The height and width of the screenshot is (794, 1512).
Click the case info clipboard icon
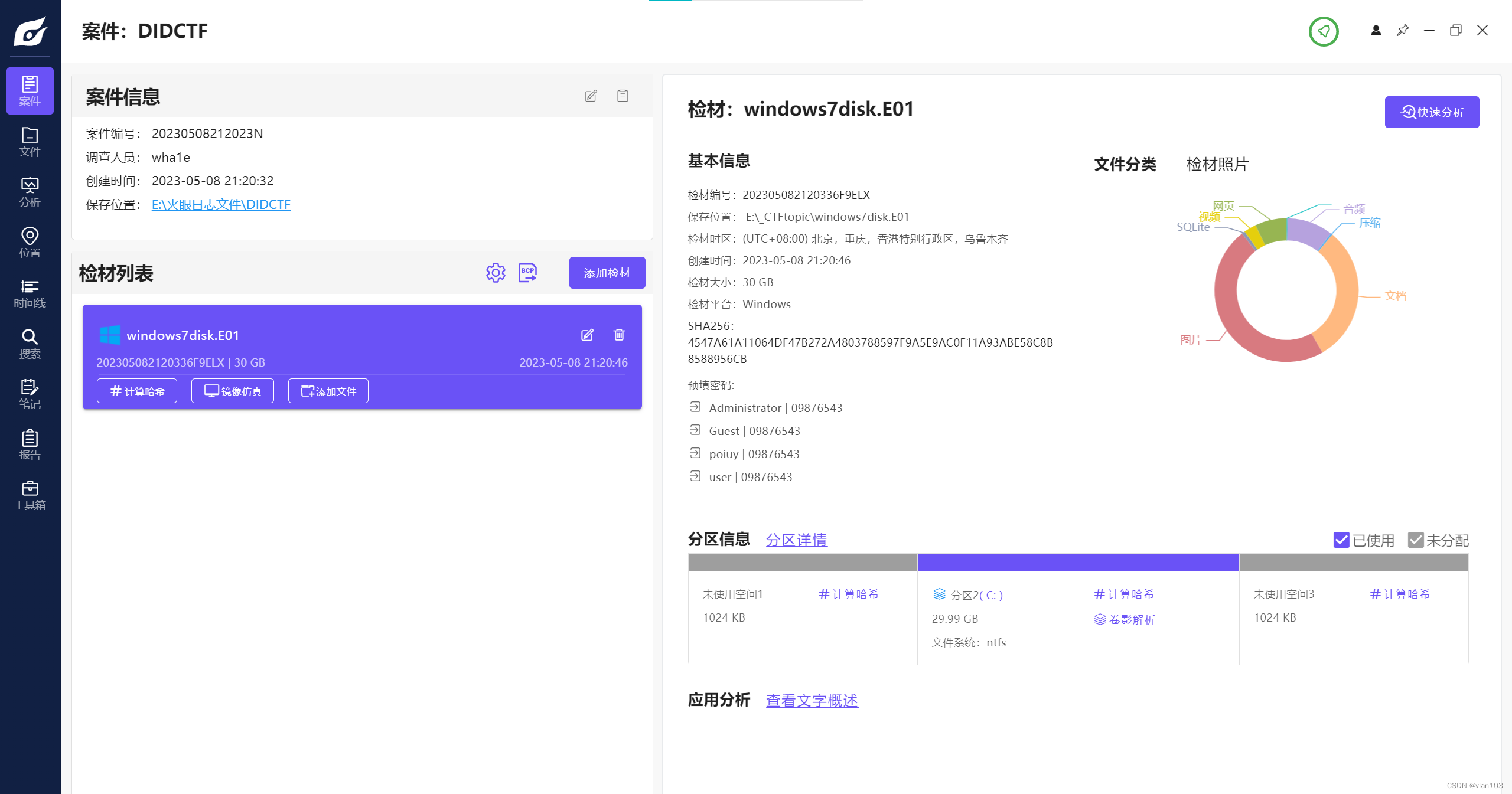pyautogui.click(x=623, y=96)
